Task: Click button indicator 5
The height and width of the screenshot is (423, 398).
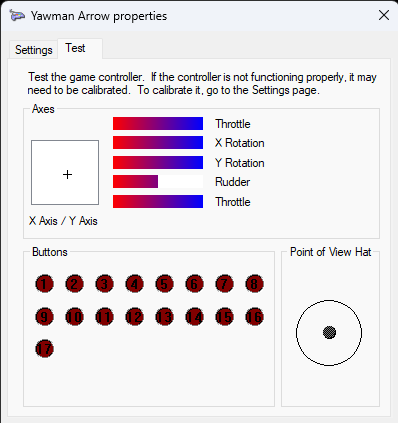Action: point(164,284)
